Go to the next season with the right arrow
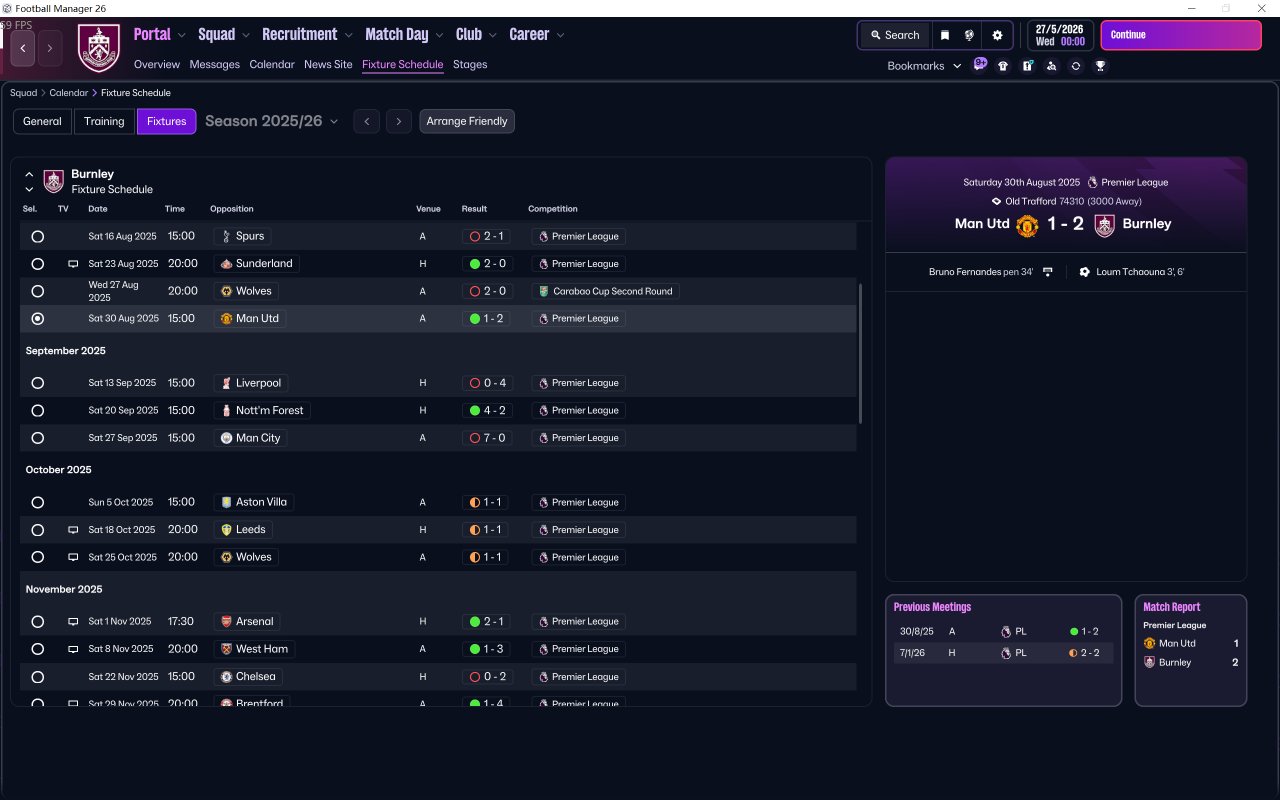Image resolution: width=1280 pixels, height=800 pixels. [x=399, y=121]
